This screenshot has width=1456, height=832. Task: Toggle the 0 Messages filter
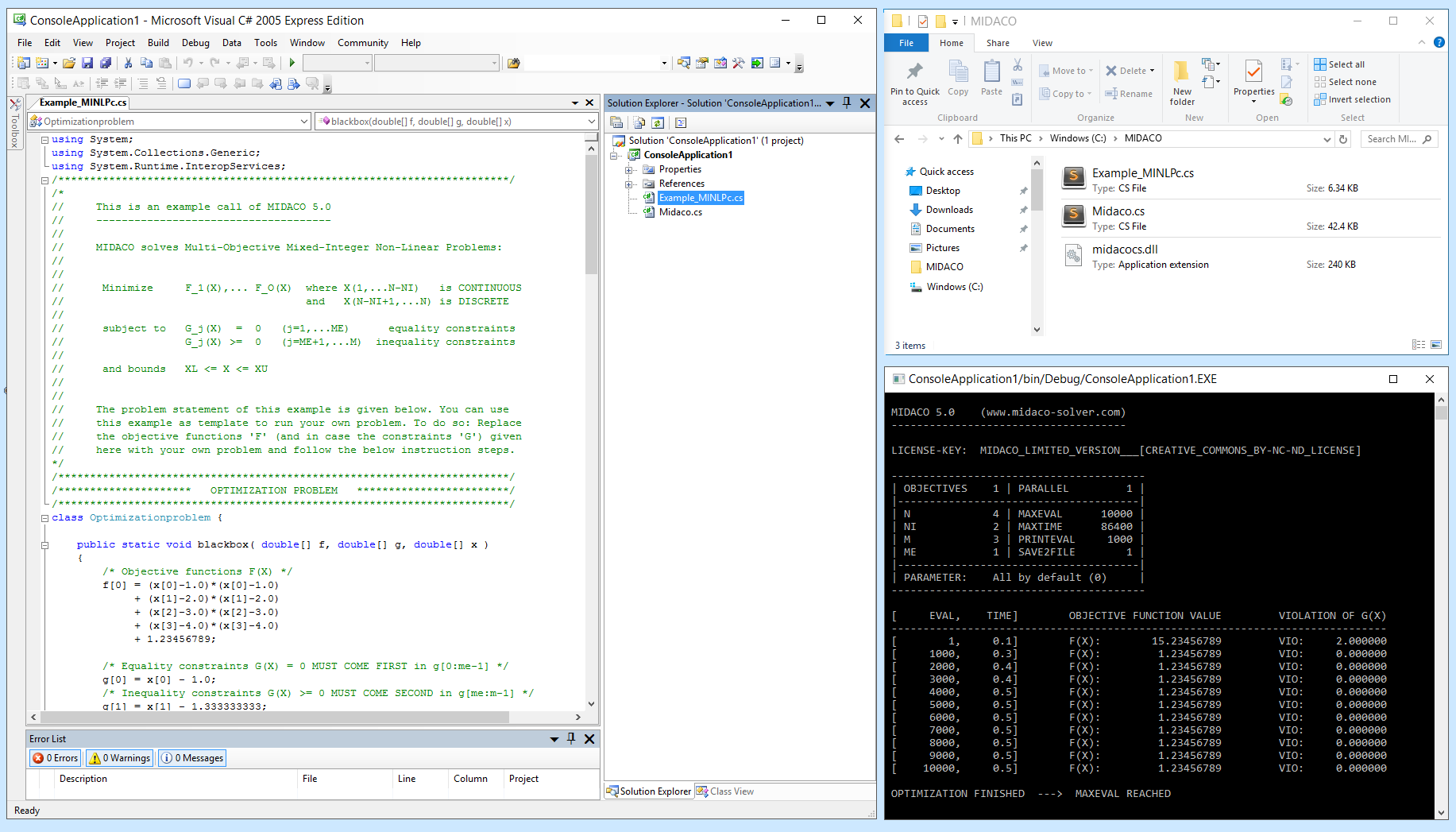(x=192, y=758)
